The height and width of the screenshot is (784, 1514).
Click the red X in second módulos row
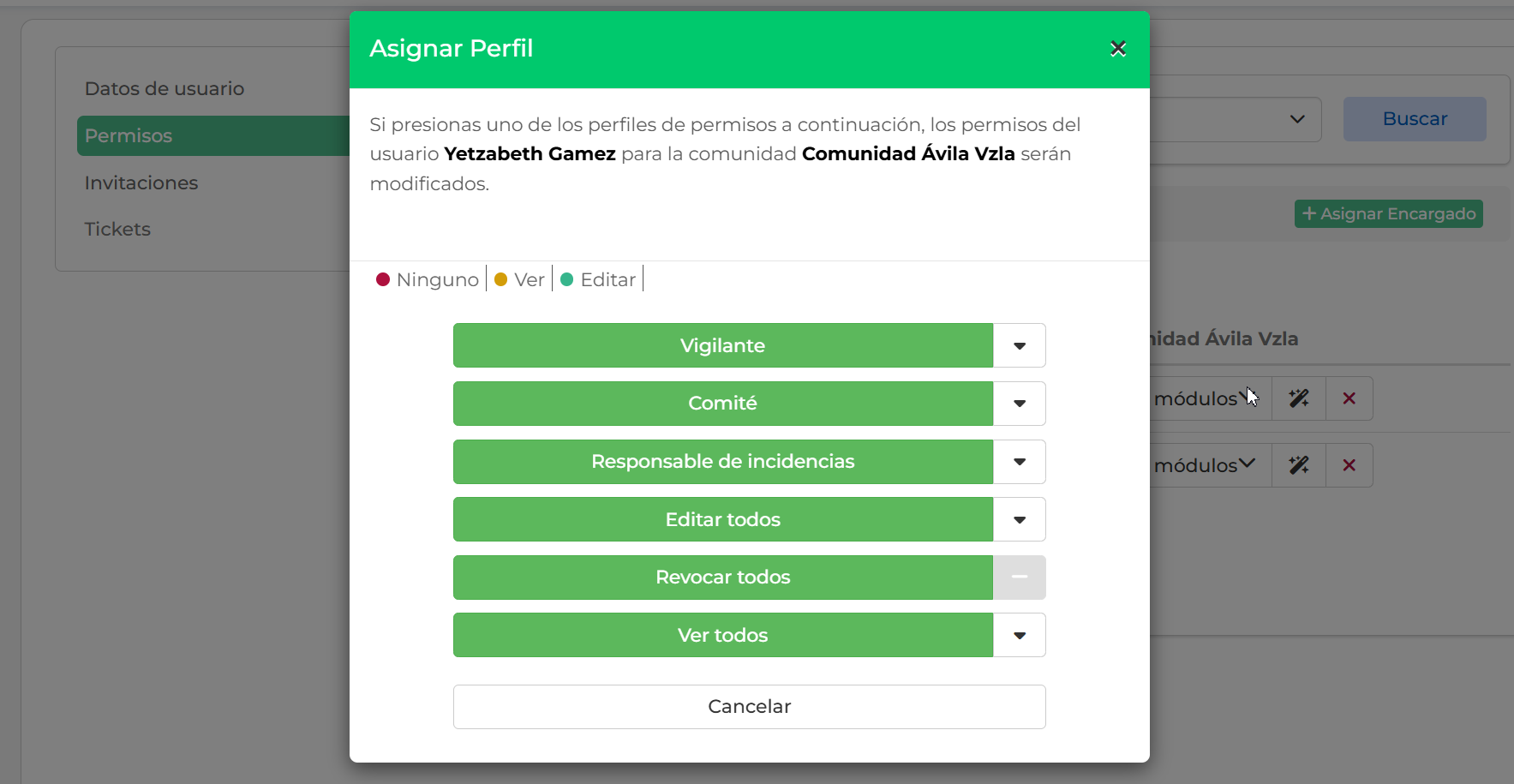click(x=1349, y=465)
